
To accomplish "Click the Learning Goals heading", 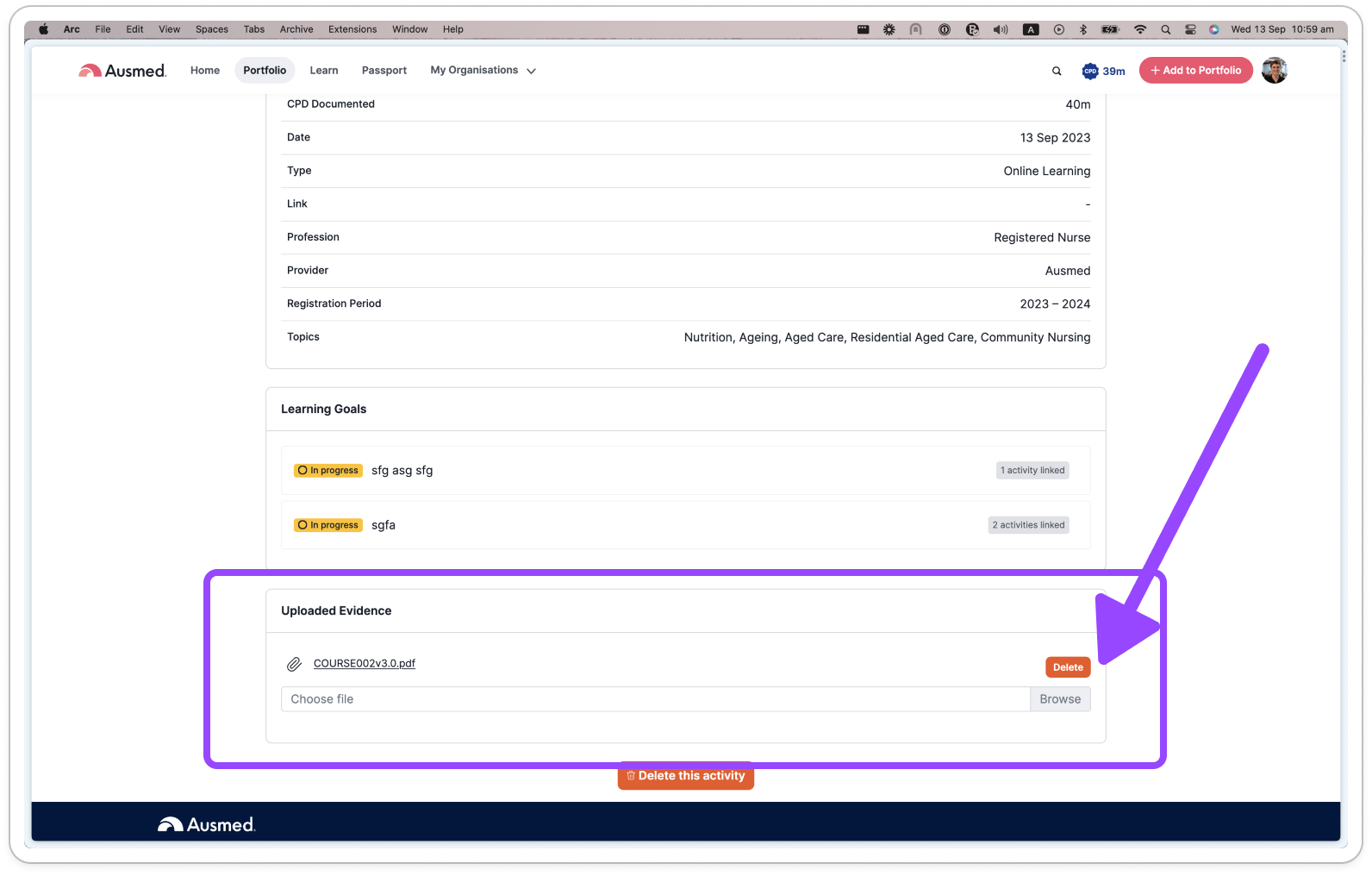I will coord(324,409).
